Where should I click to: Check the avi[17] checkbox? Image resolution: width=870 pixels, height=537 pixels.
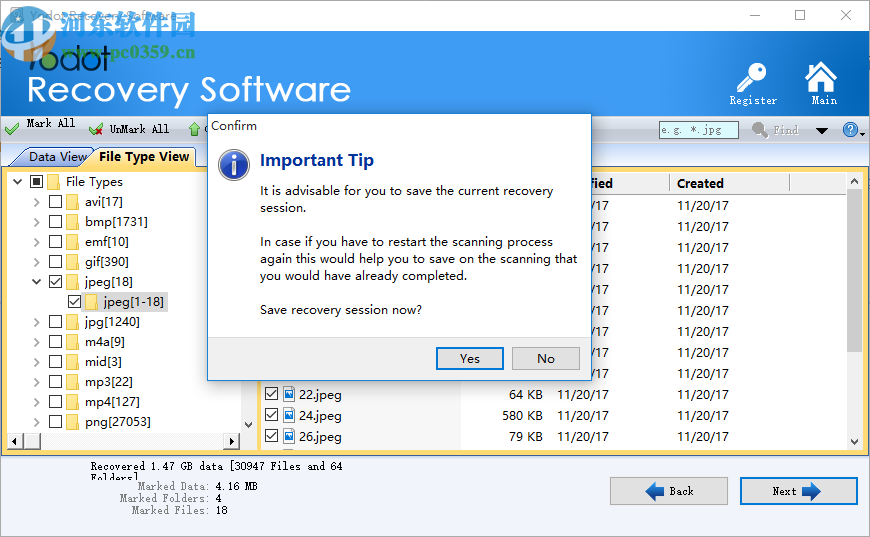[55, 202]
